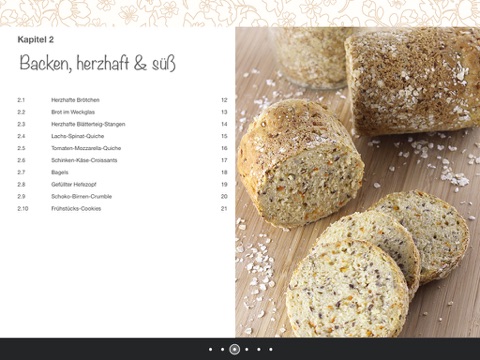The height and width of the screenshot is (360, 480).
Task: Click page number 20
Action: pos(224,196)
